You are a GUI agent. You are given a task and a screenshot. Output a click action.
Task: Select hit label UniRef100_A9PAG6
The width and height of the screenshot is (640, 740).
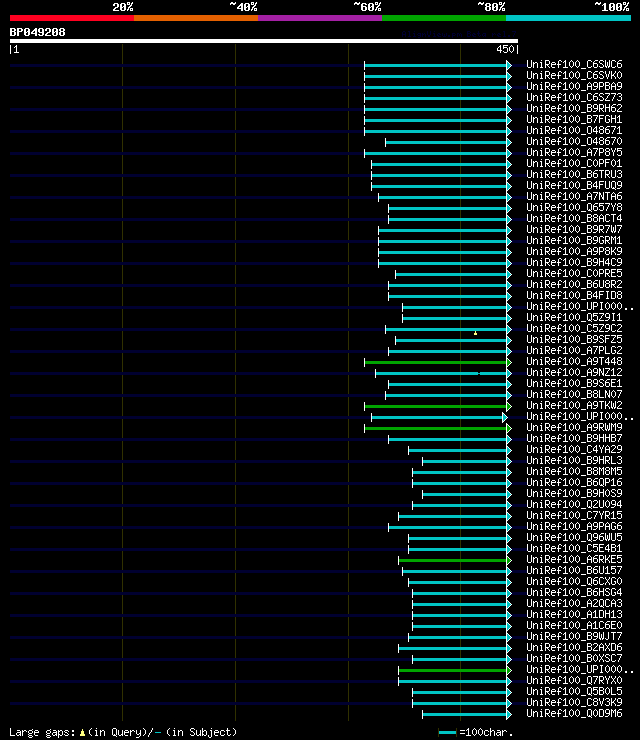point(574,527)
